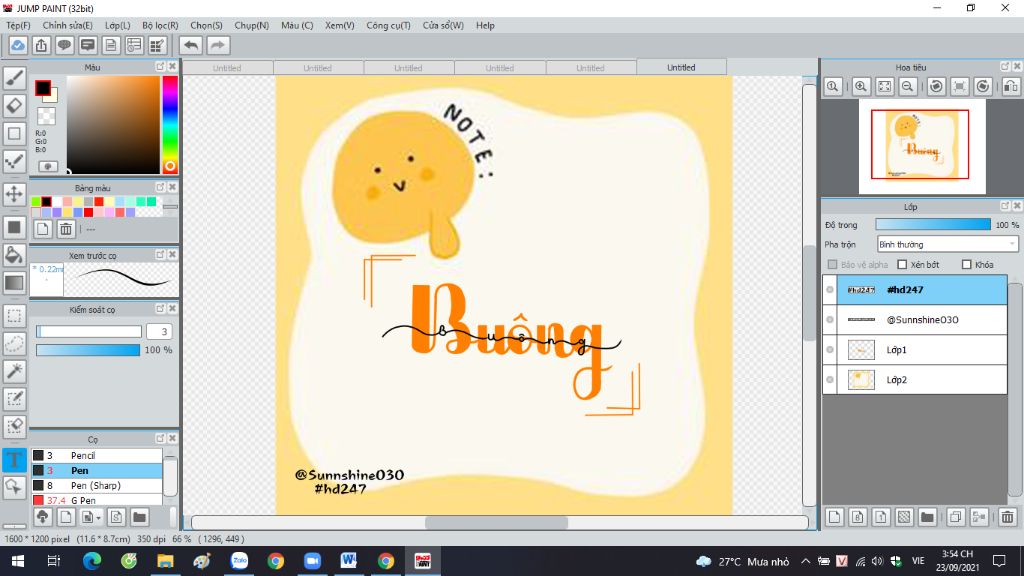The height and width of the screenshot is (576, 1024).
Task: Toggle visibility of Lớp1 layer
Action: [x=830, y=350]
